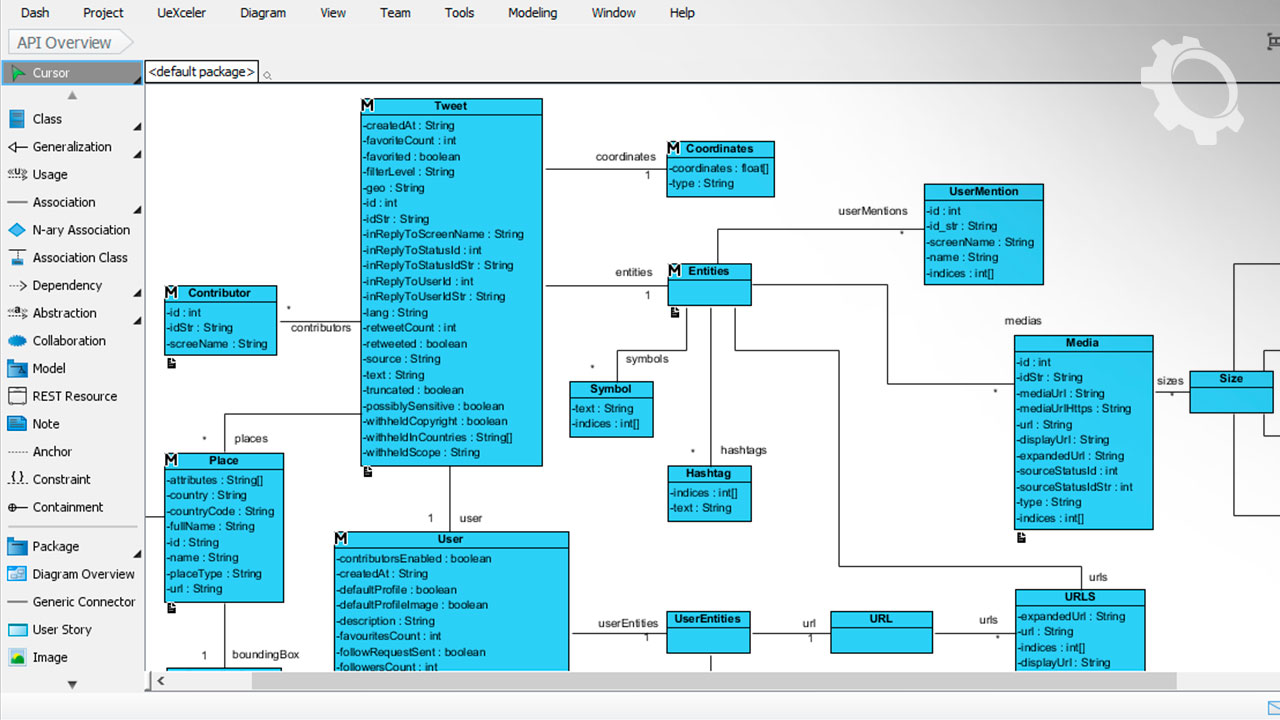Activate the Cursor selection tool
1280x720 pixels.
coord(51,73)
